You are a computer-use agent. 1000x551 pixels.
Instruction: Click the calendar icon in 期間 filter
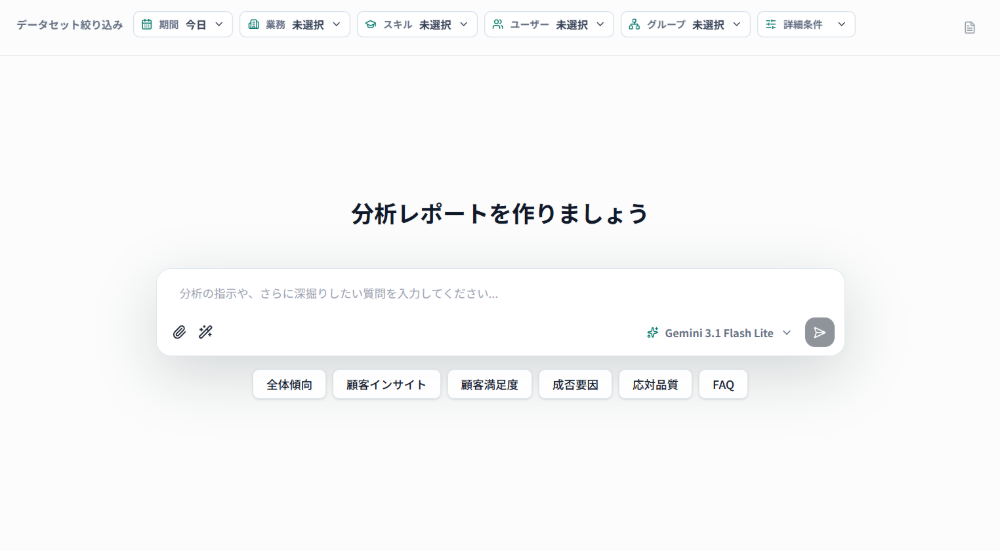click(x=147, y=24)
